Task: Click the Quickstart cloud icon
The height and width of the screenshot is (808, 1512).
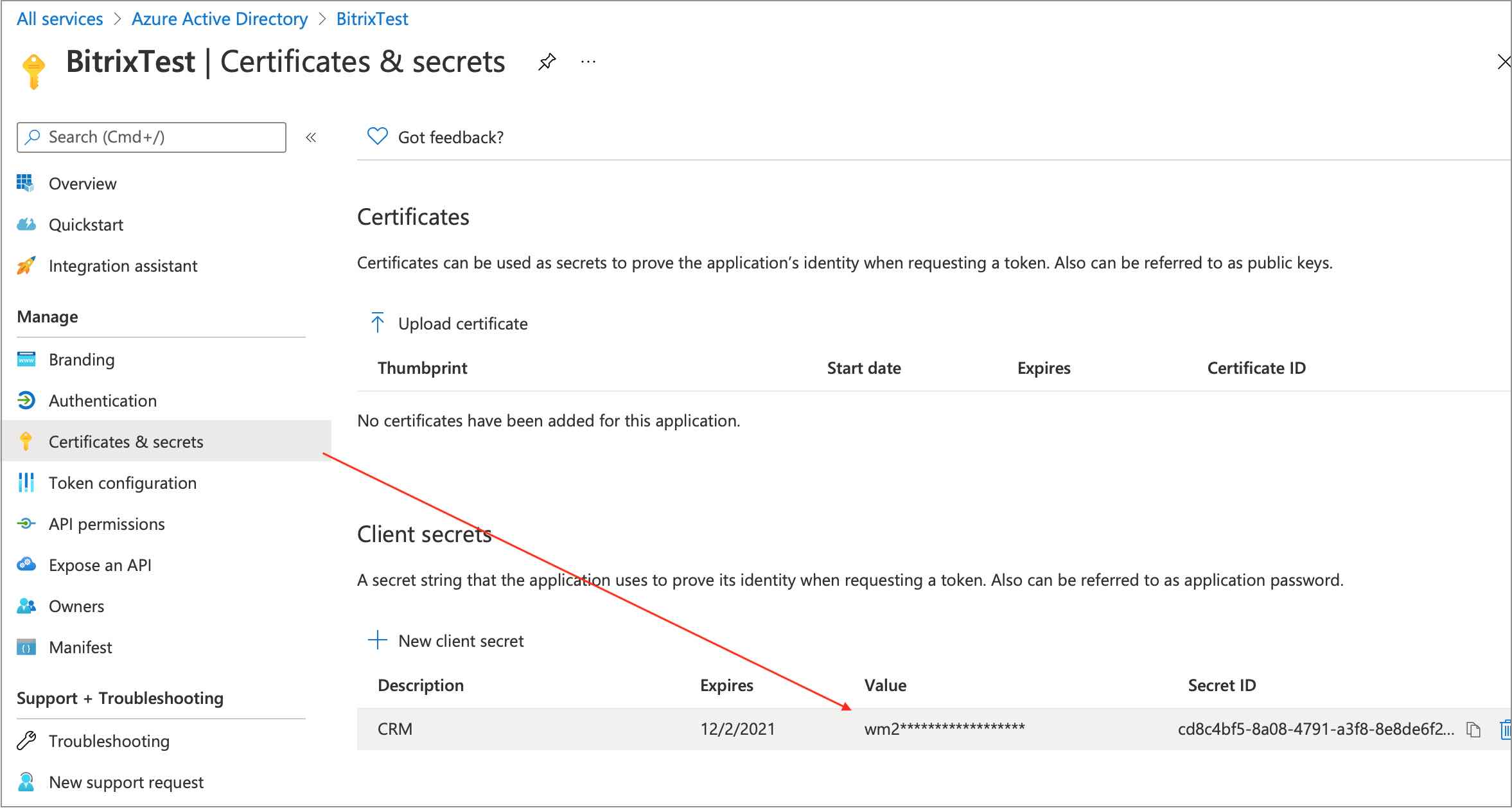Action: click(x=26, y=224)
